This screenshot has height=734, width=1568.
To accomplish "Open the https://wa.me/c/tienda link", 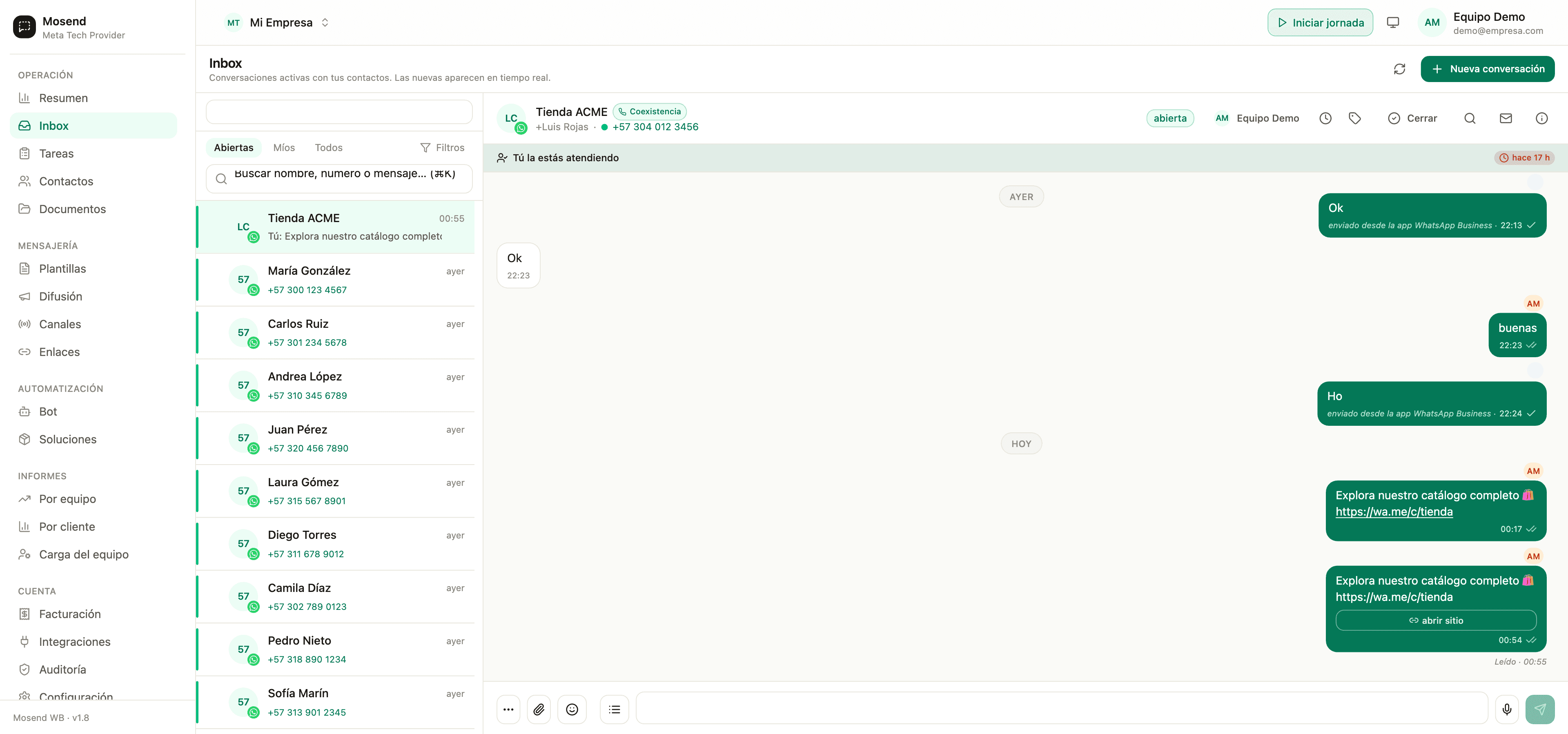I will click(1393, 512).
